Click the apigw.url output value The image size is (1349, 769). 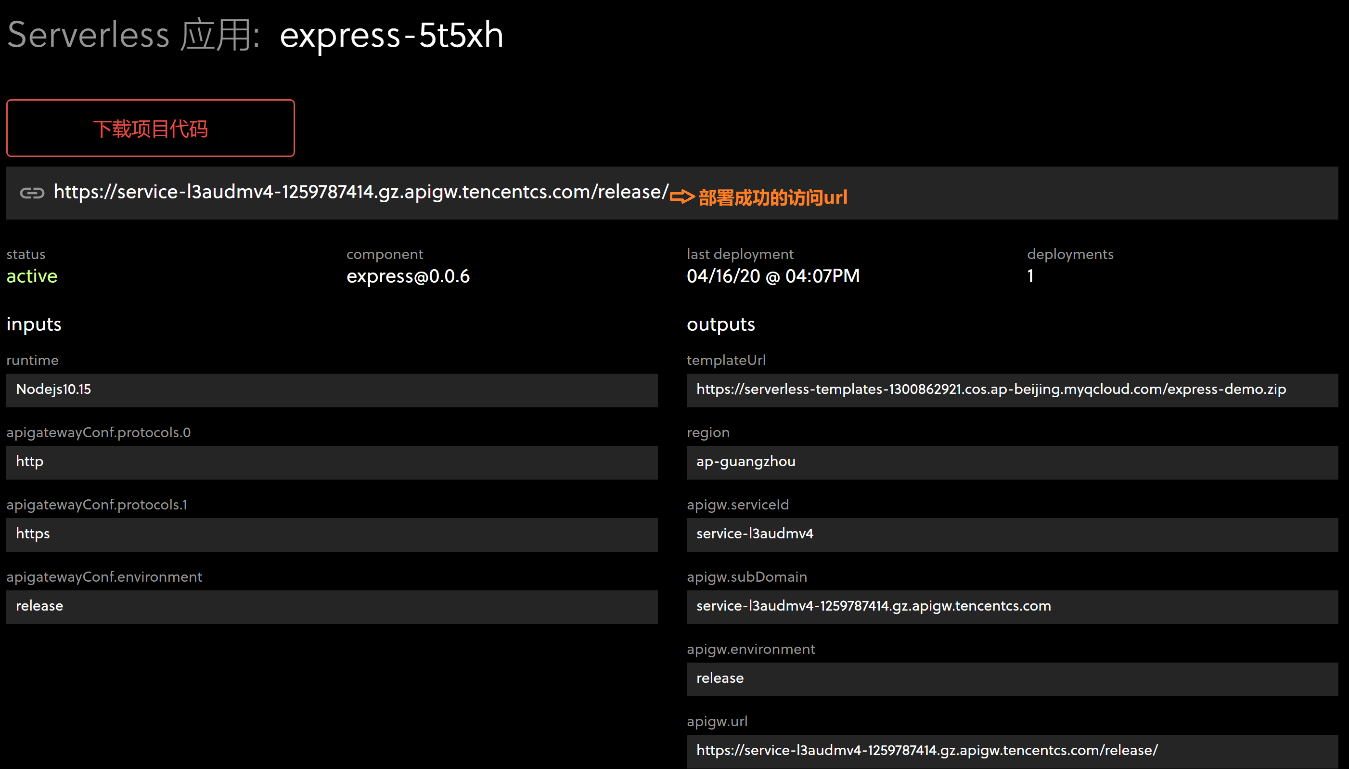point(1011,750)
